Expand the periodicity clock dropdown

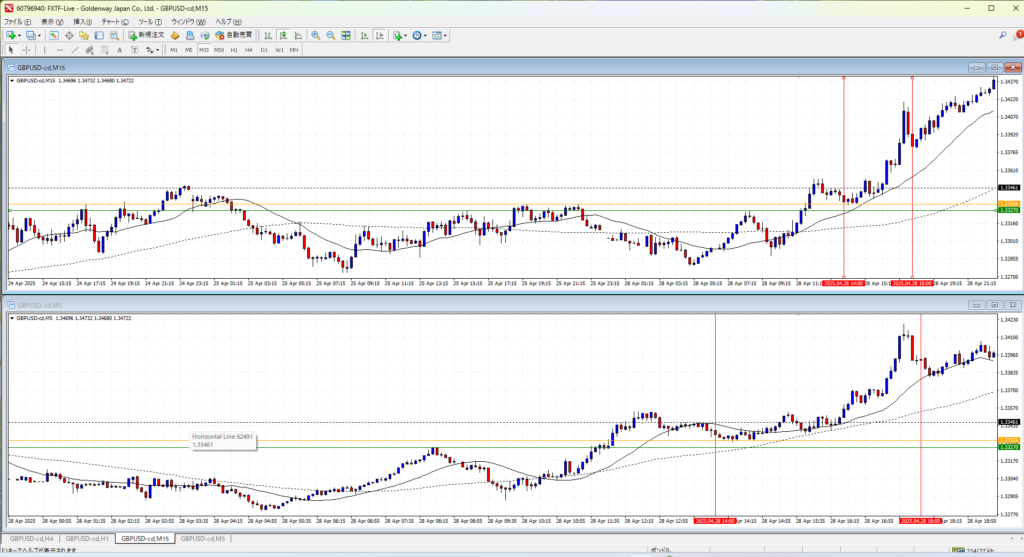tap(427, 36)
